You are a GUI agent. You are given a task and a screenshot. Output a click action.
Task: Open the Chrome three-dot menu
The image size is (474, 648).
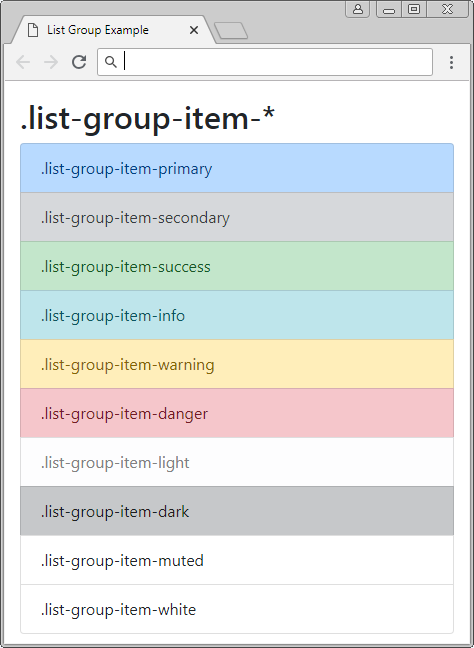coord(451,62)
